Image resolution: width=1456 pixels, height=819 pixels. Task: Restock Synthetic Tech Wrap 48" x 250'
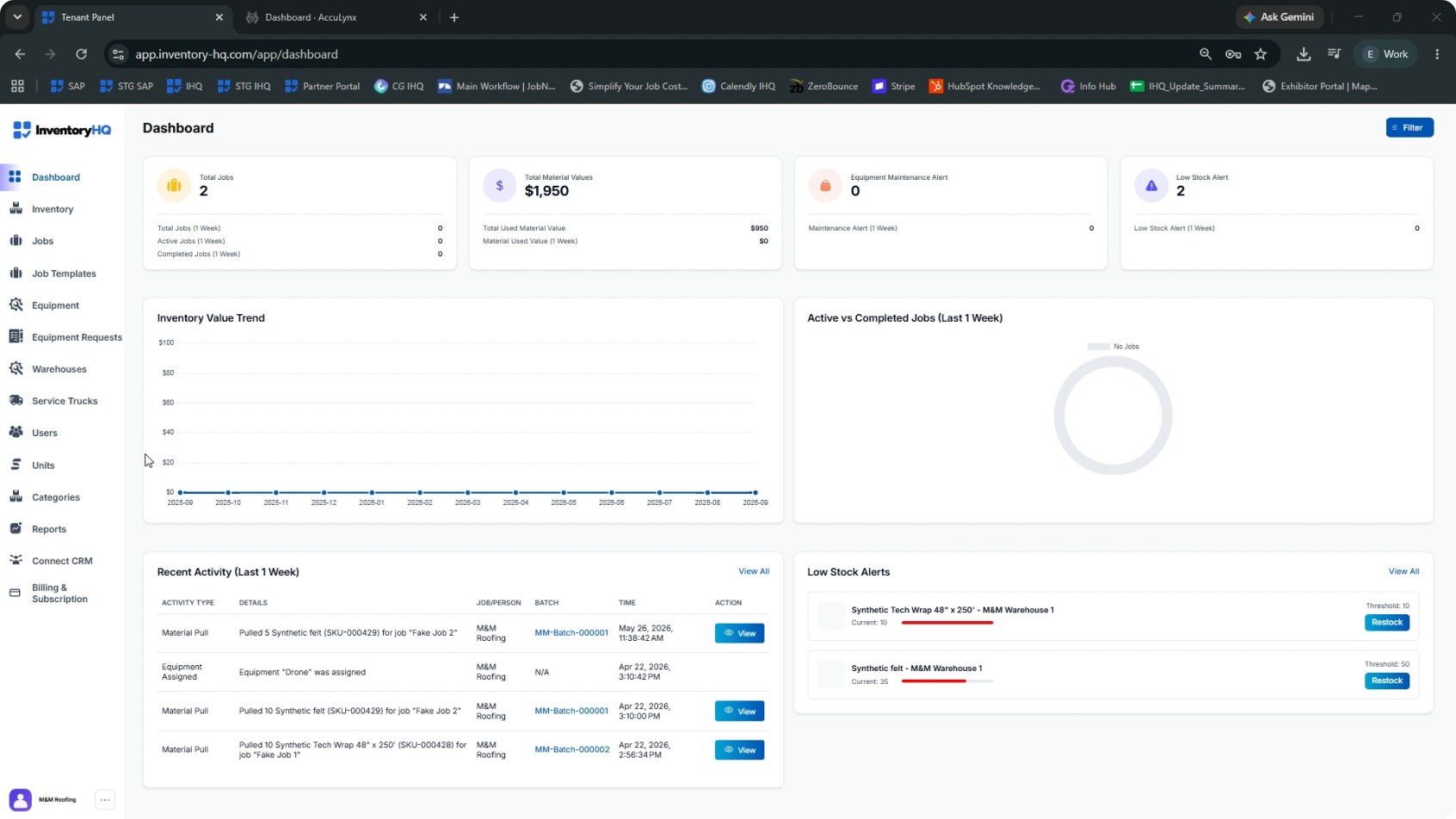click(1386, 622)
